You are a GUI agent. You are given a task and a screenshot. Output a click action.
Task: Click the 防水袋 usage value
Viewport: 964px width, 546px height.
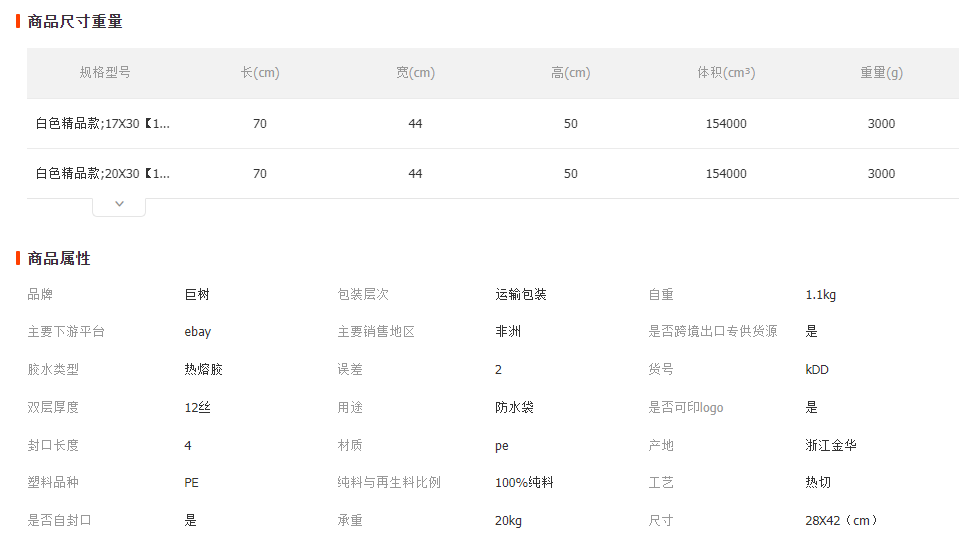click(x=514, y=408)
